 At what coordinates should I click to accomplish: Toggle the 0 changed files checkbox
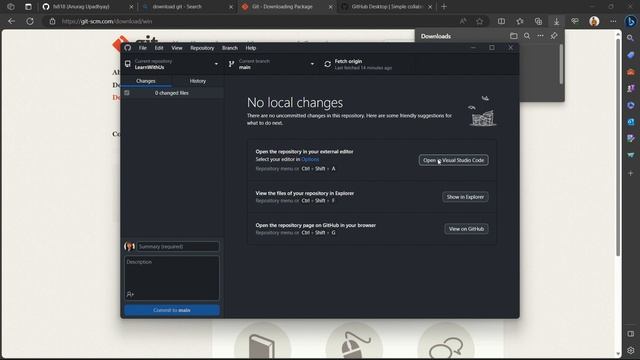pyautogui.click(x=127, y=93)
